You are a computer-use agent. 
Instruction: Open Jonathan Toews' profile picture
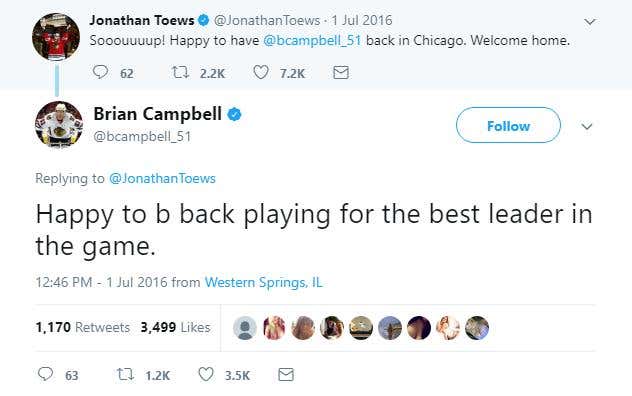click(x=56, y=37)
